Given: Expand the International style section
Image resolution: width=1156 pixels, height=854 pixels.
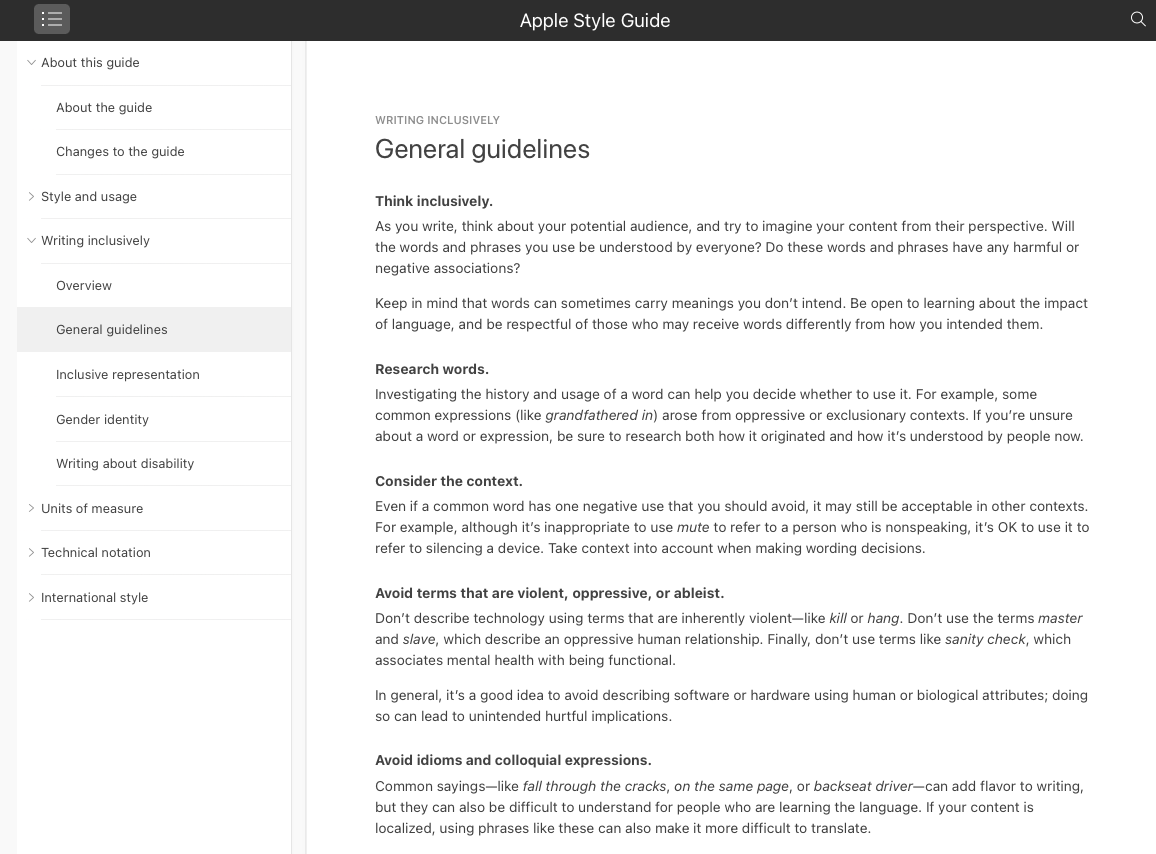Looking at the screenshot, I should [x=31, y=597].
